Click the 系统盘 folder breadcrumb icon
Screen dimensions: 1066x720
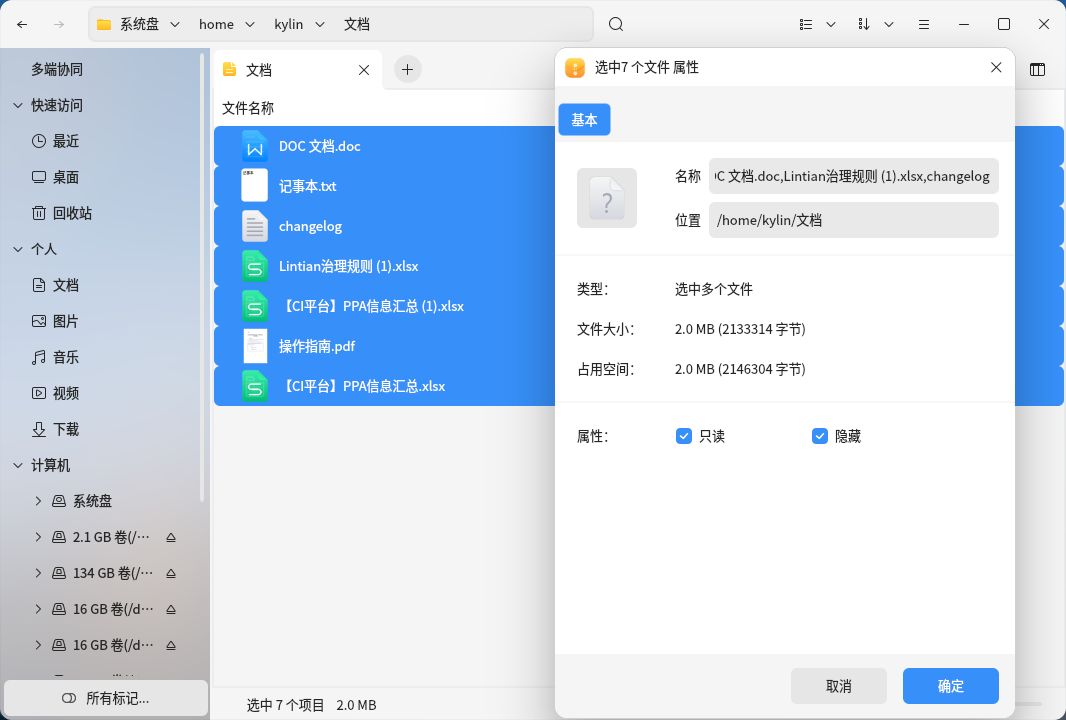click(104, 24)
